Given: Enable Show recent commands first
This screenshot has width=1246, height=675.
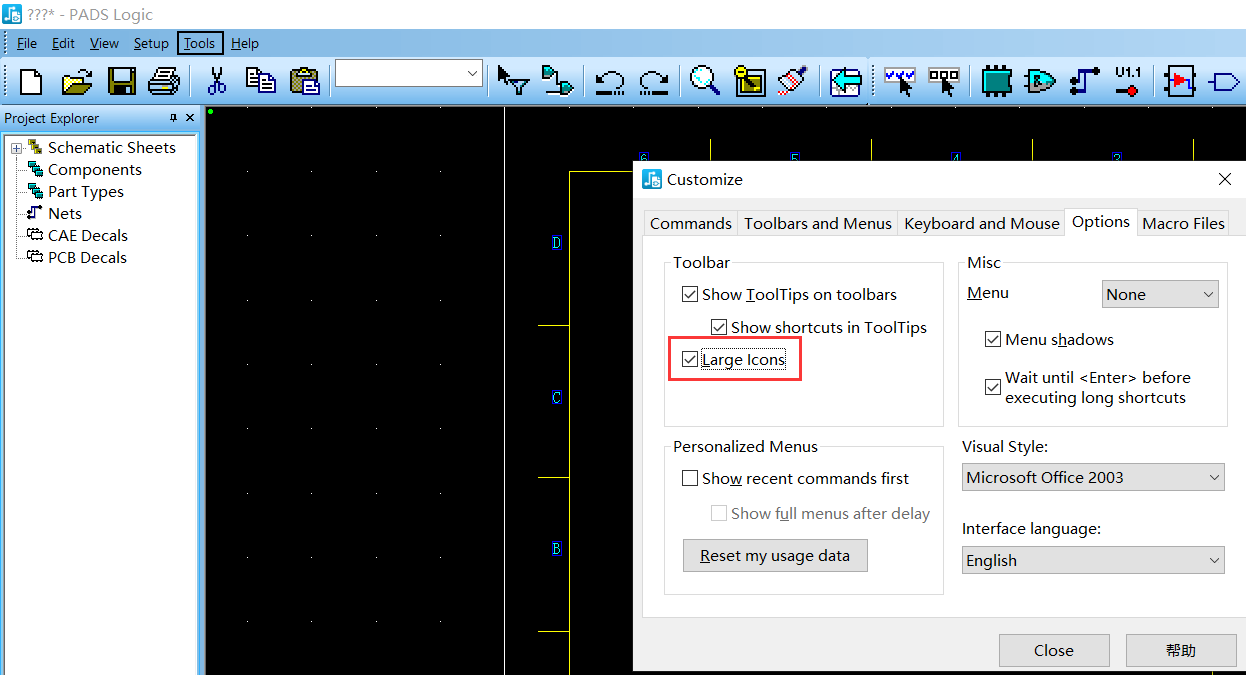Looking at the screenshot, I should point(689,478).
